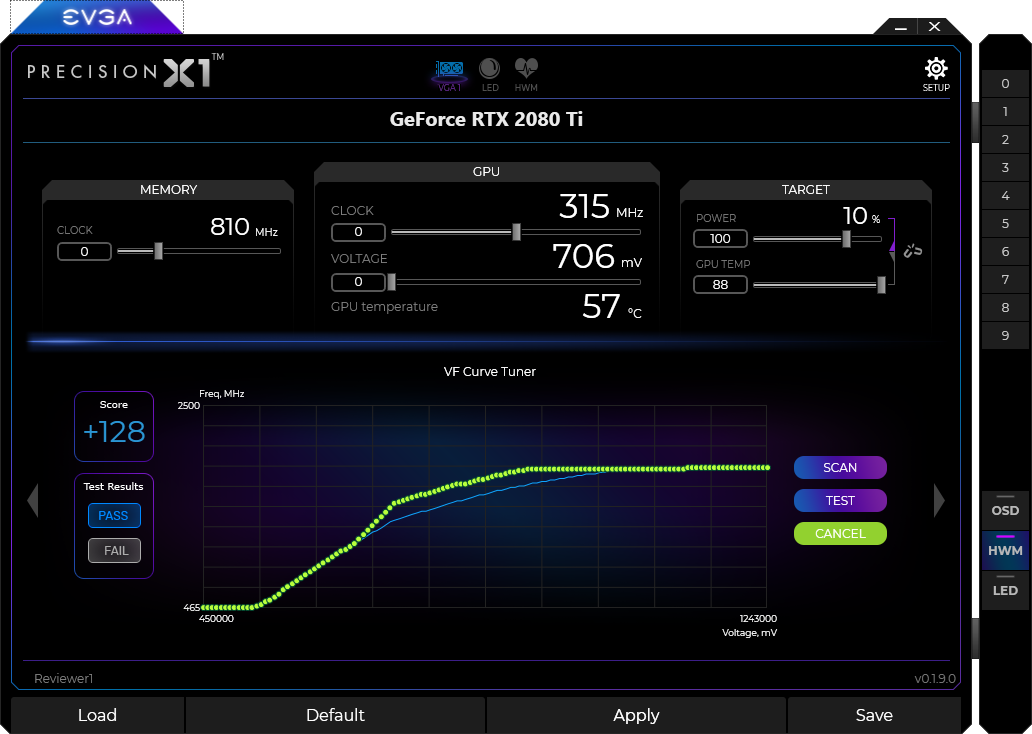Click the voltage offset input field

tap(358, 282)
